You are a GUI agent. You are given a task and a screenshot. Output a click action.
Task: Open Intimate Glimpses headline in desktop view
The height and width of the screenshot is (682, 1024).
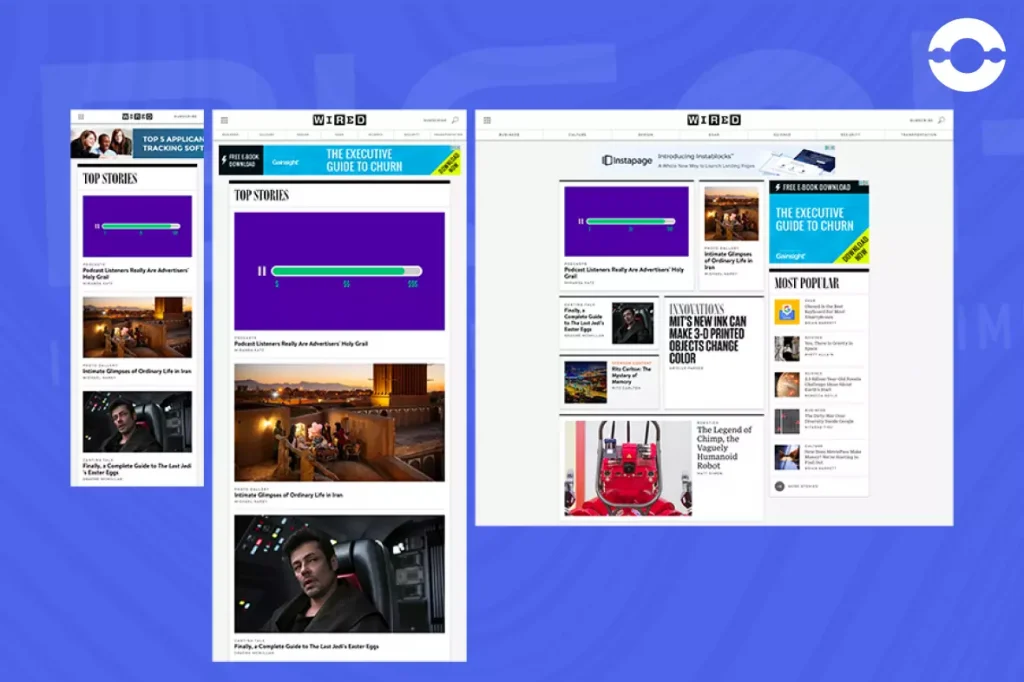pyautogui.click(x=728, y=261)
